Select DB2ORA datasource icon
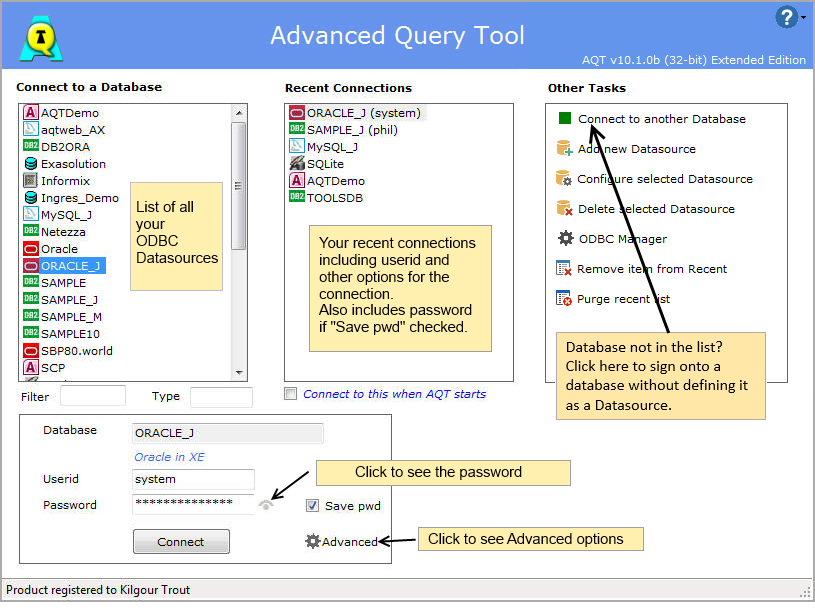 31,146
